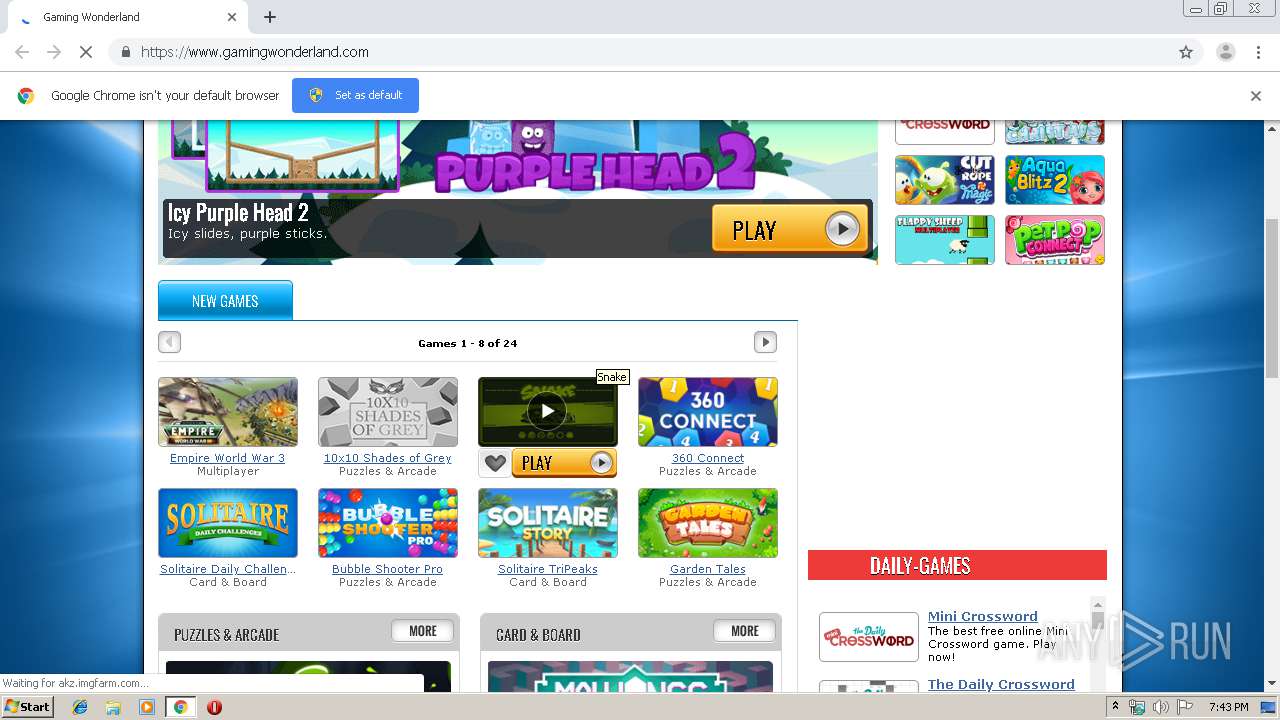Open Aqua Blitz 2 game icon
The width and height of the screenshot is (1280, 720).
click(x=1055, y=180)
